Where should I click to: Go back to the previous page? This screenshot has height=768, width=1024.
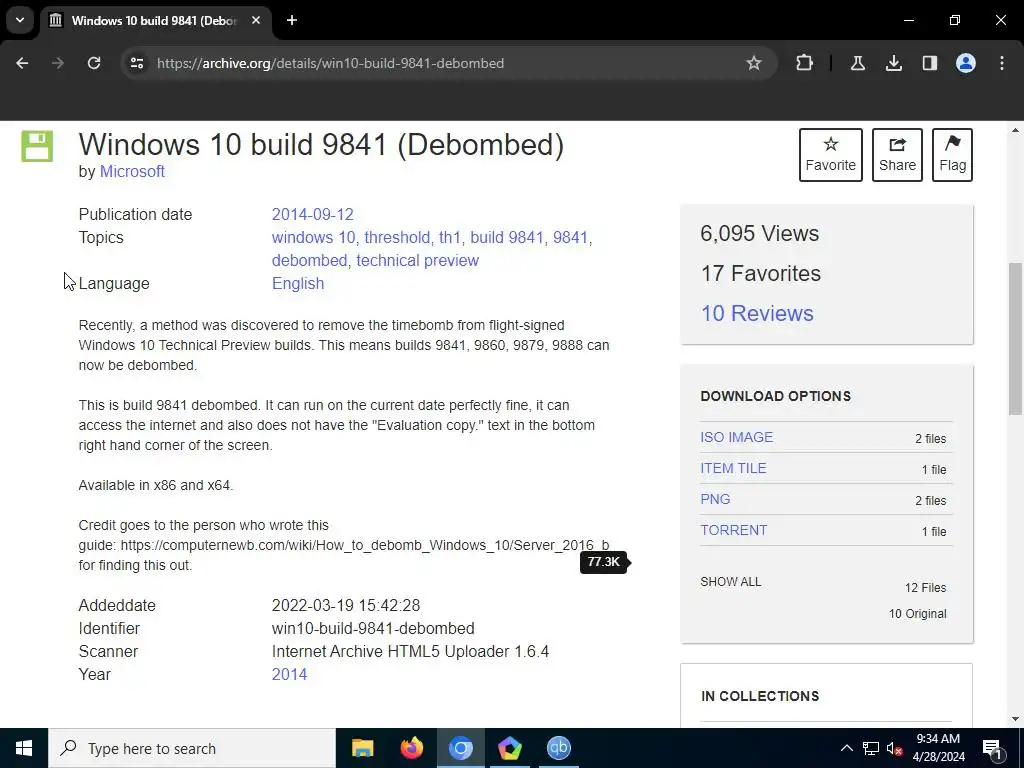click(22, 63)
